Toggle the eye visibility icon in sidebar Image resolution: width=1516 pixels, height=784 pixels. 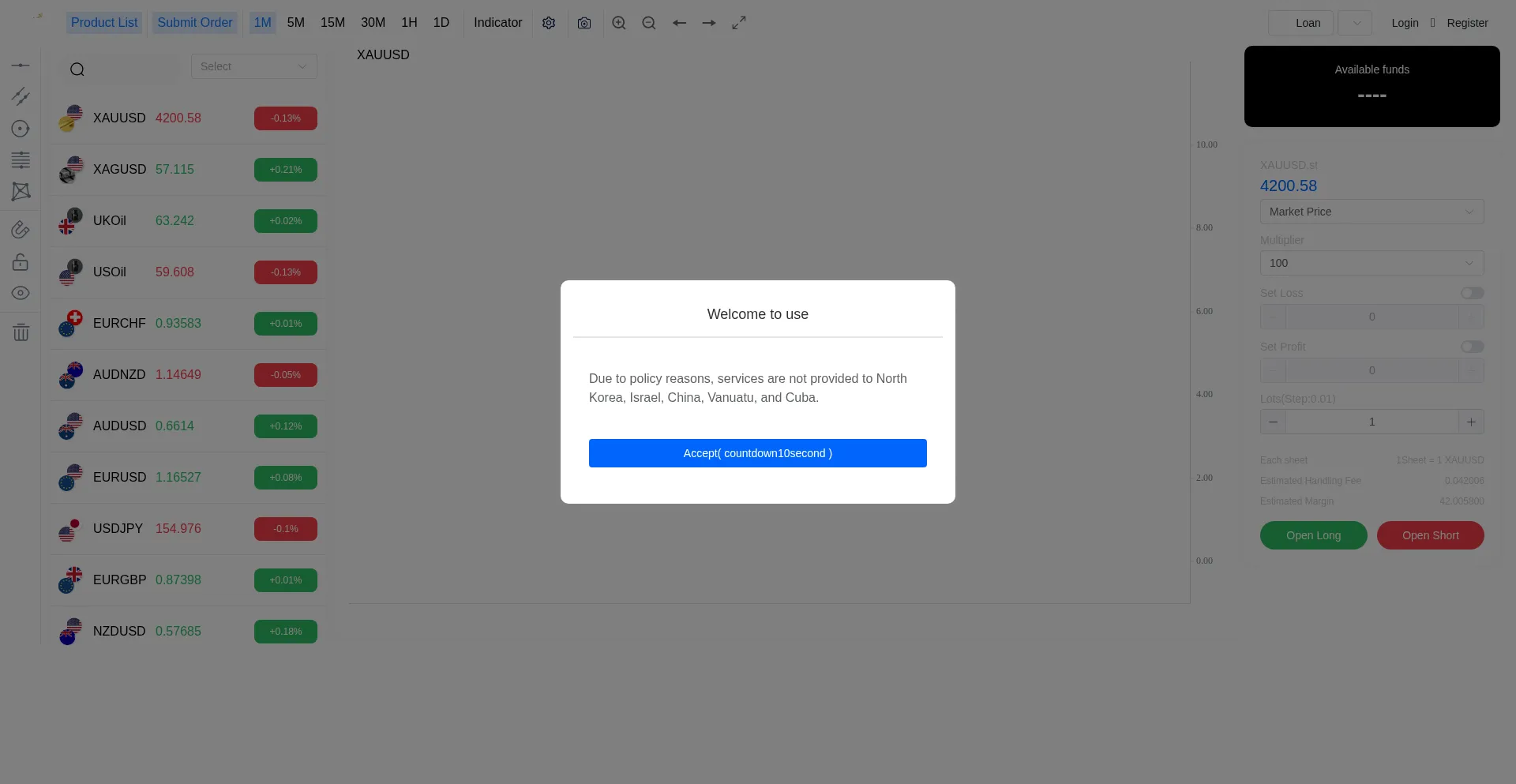(21, 293)
